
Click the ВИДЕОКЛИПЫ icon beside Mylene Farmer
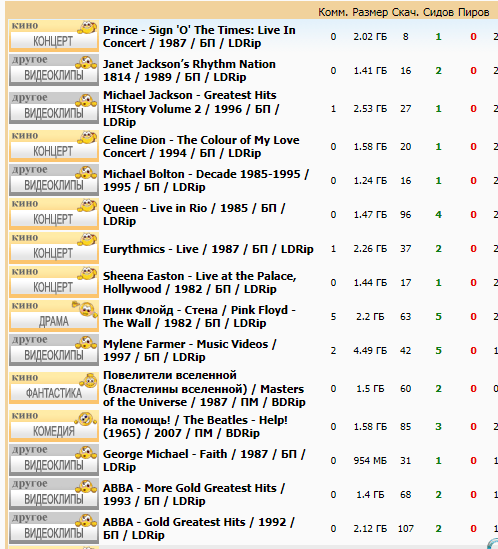coord(54,350)
